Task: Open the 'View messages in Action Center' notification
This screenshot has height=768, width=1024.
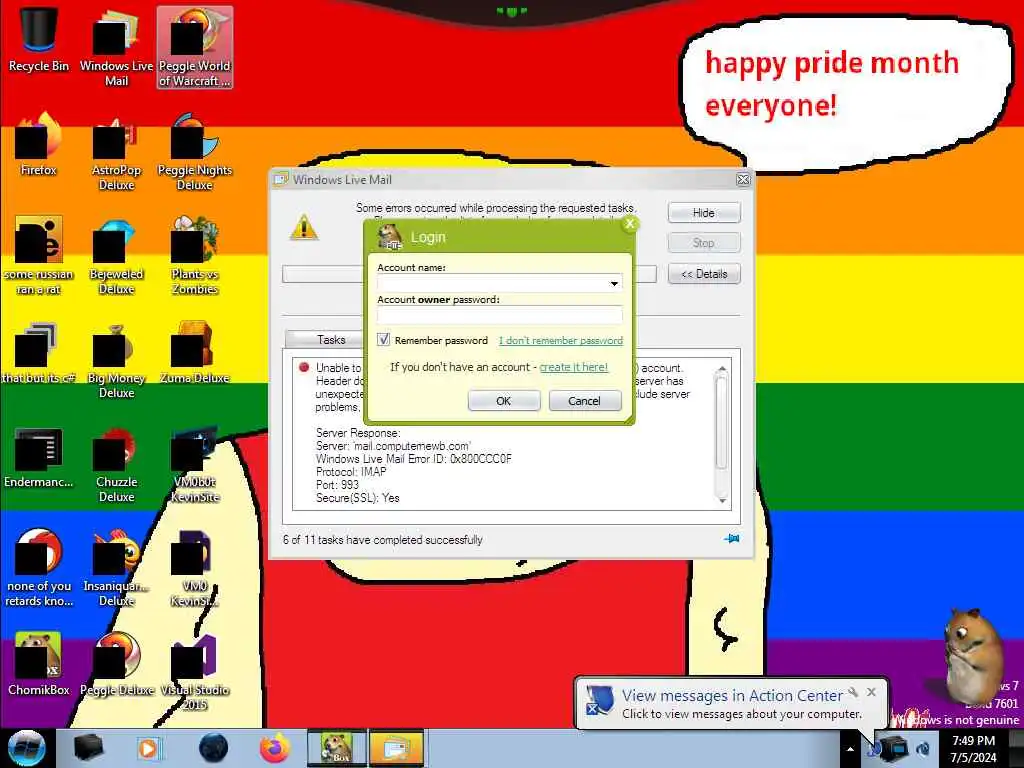Action: point(731,696)
